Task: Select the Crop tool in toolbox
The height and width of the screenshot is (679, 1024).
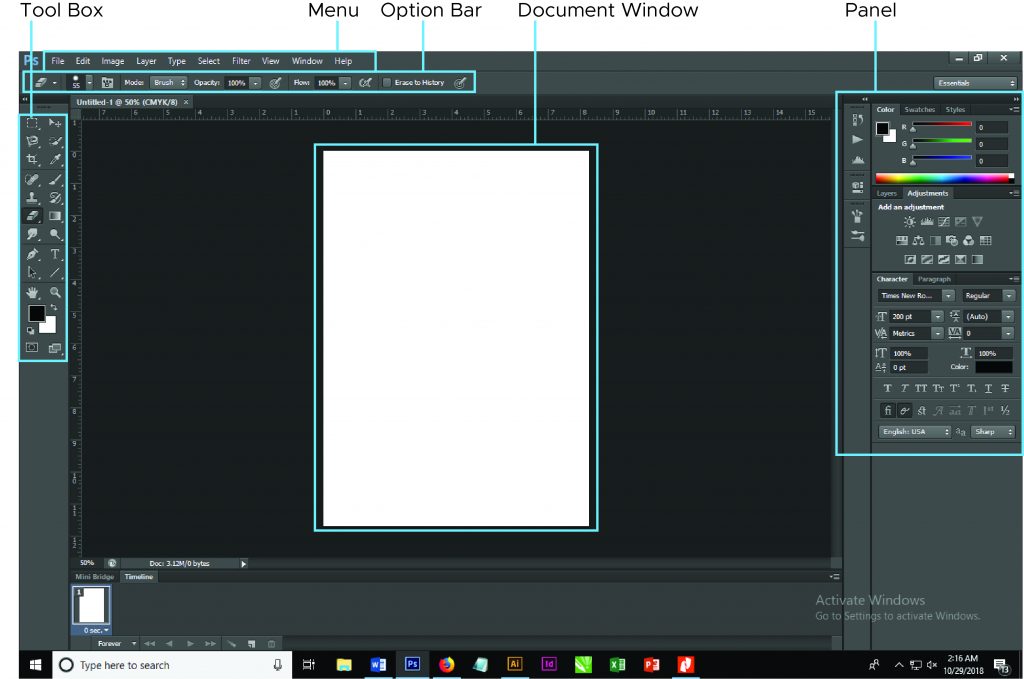Action: pyautogui.click(x=32, y=160)
